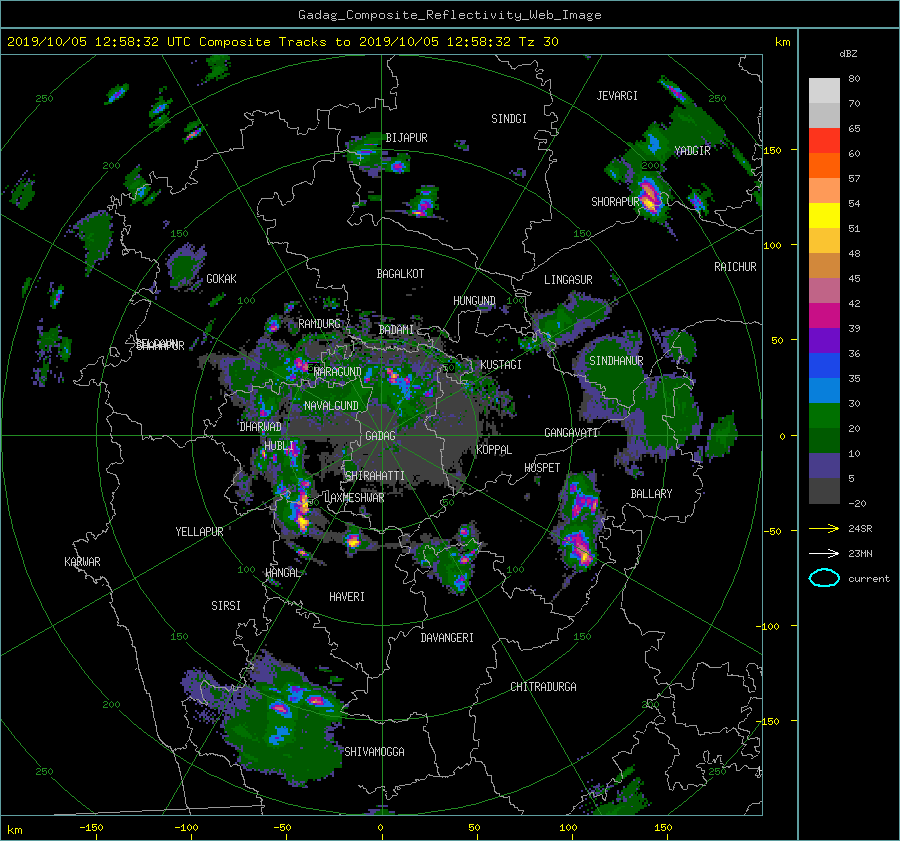The width and height of the screenshot is (900, 841).
Task: Select the BIJAPUR city label
Action: pos(406,138)
